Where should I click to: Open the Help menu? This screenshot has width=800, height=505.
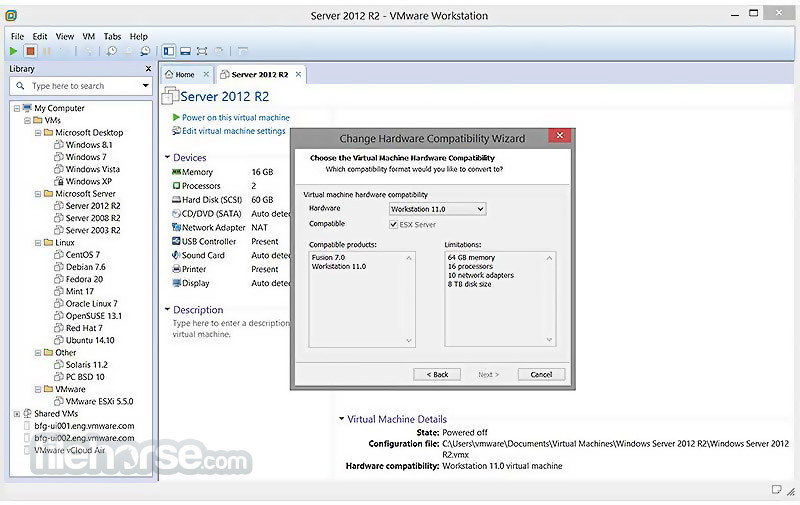(139, 36)
